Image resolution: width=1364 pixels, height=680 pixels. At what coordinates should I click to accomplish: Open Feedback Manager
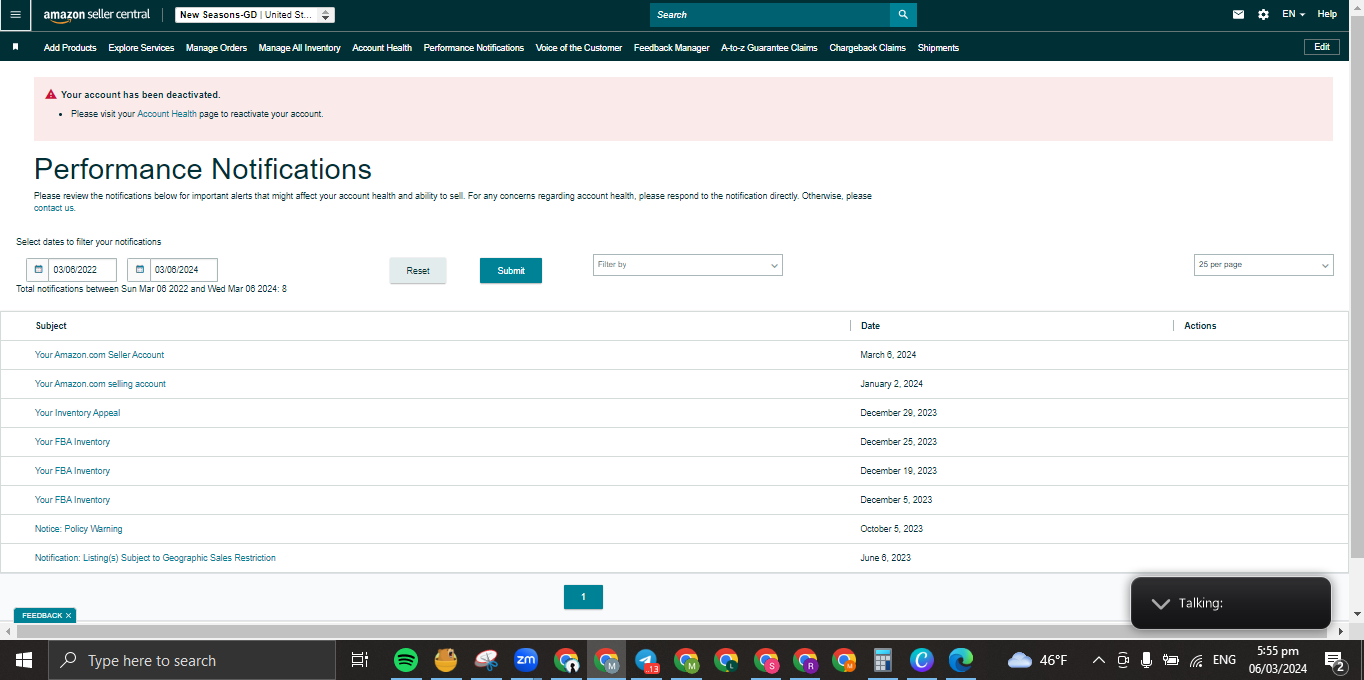coord(671,48)
